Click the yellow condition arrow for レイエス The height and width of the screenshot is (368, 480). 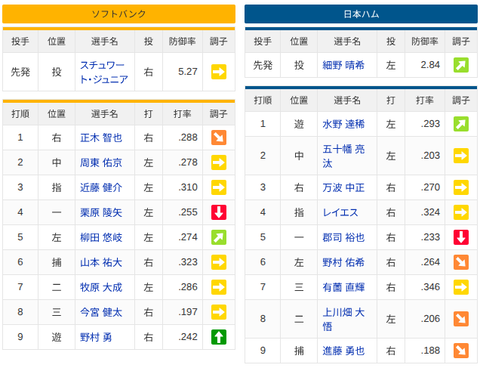[x=461, y=212]
